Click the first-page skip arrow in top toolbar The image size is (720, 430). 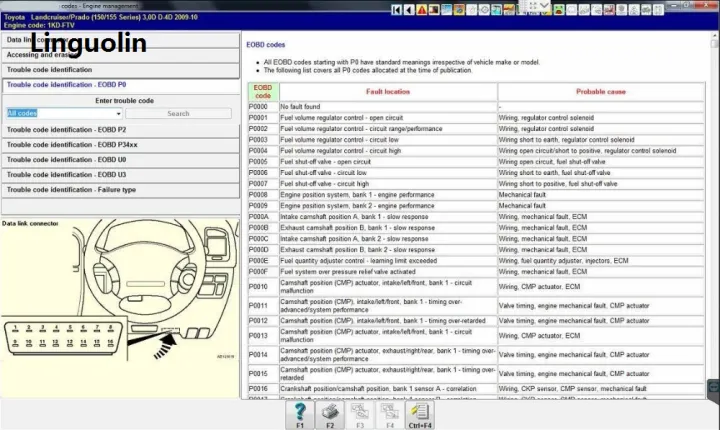point(397,10)
